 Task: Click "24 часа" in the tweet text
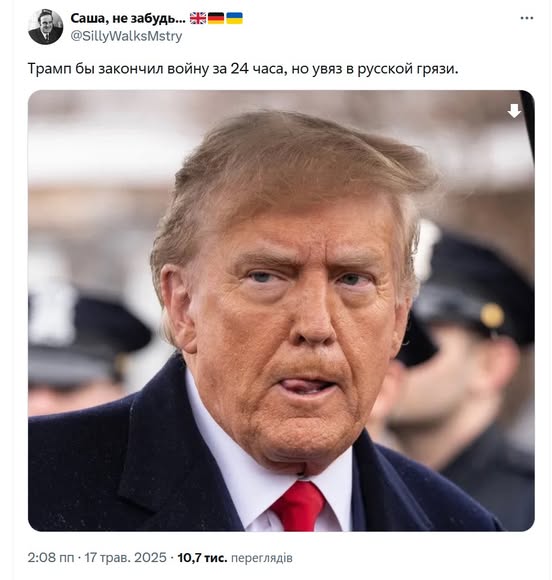256,69
